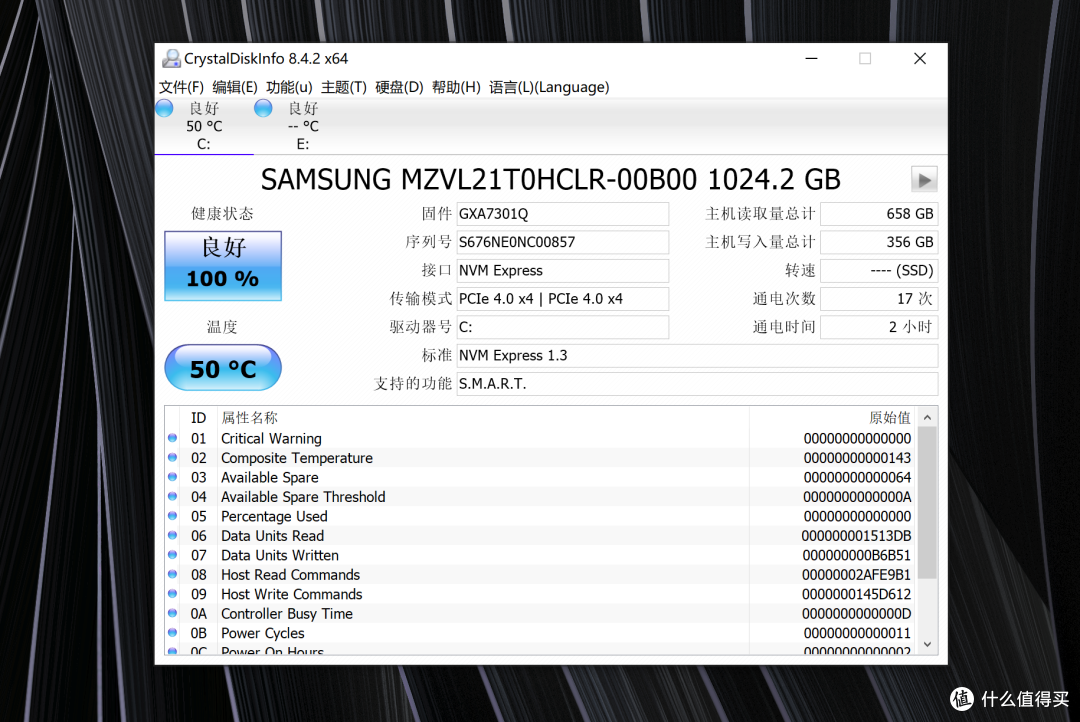Click status dot for Percentage Used row

pyautogui.click(x=172, y=515)
